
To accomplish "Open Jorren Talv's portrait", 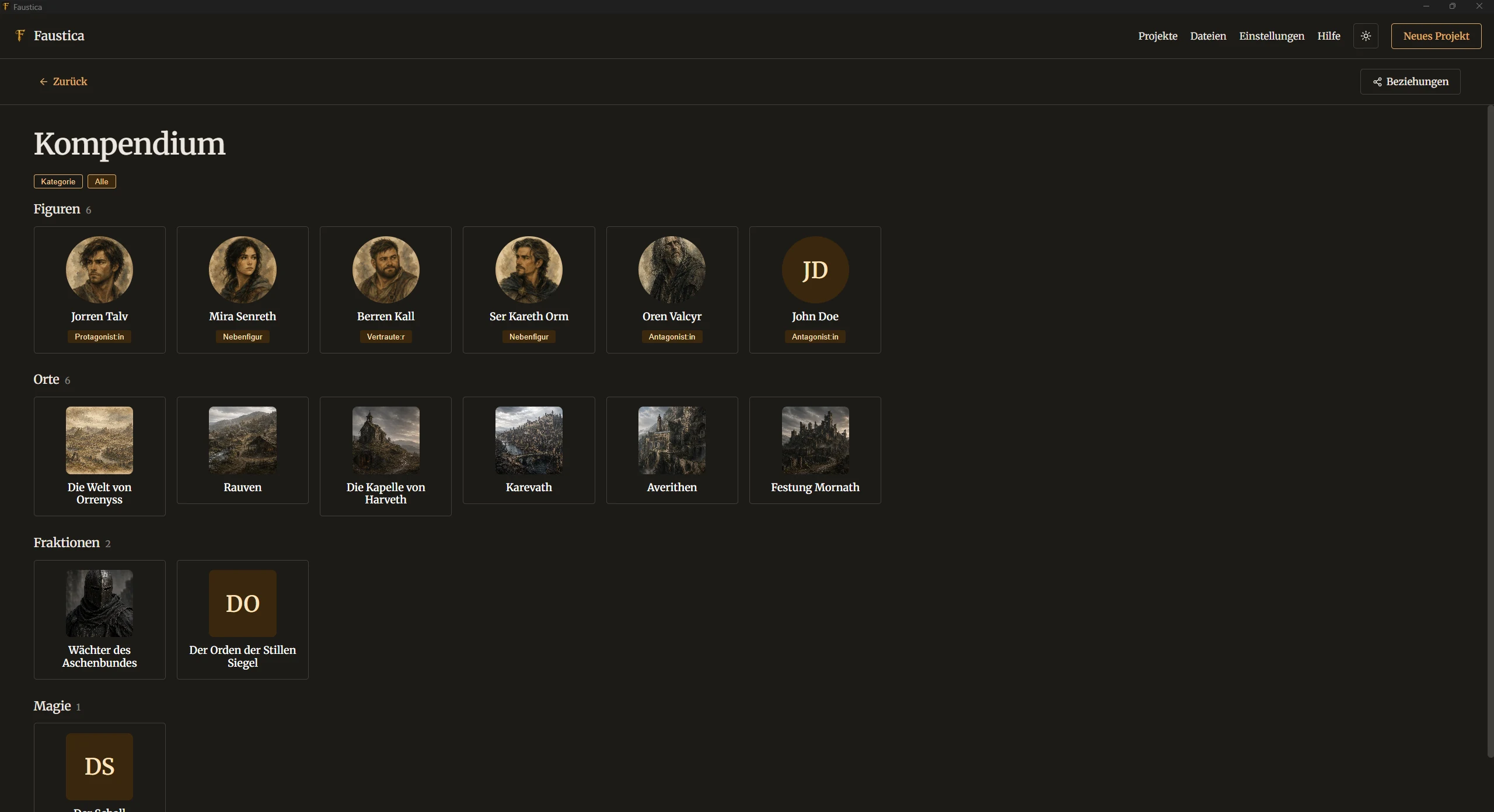I will pyautogui.click(x=99, y=269).
